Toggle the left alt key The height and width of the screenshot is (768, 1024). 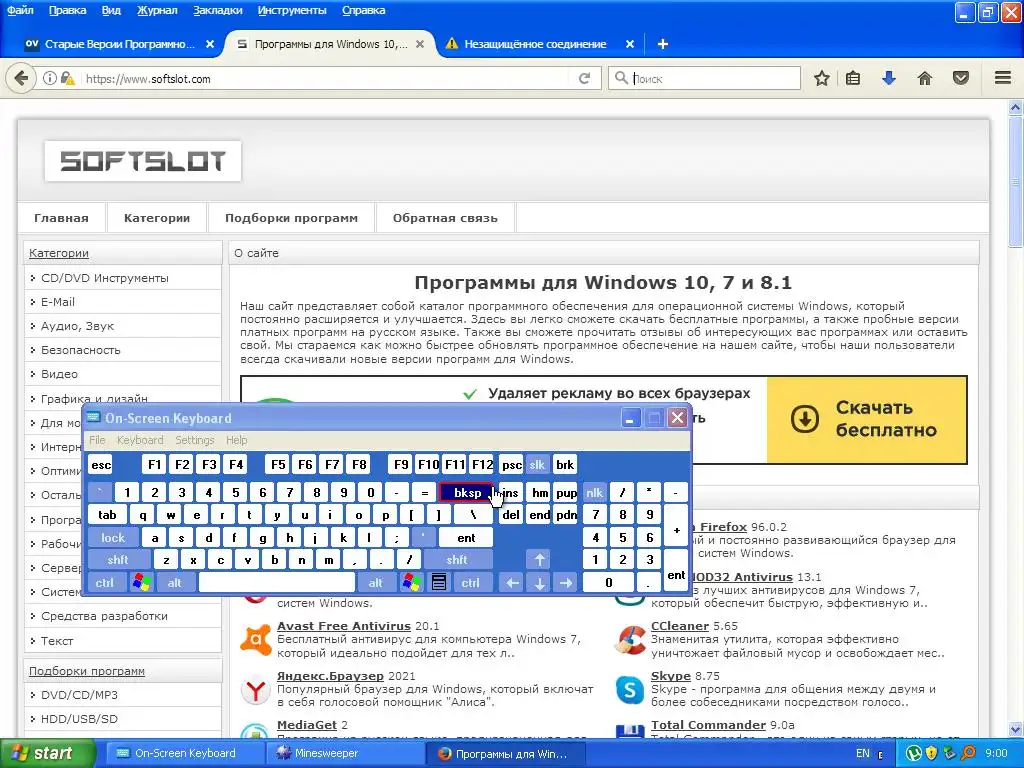[x=174, y=583]
